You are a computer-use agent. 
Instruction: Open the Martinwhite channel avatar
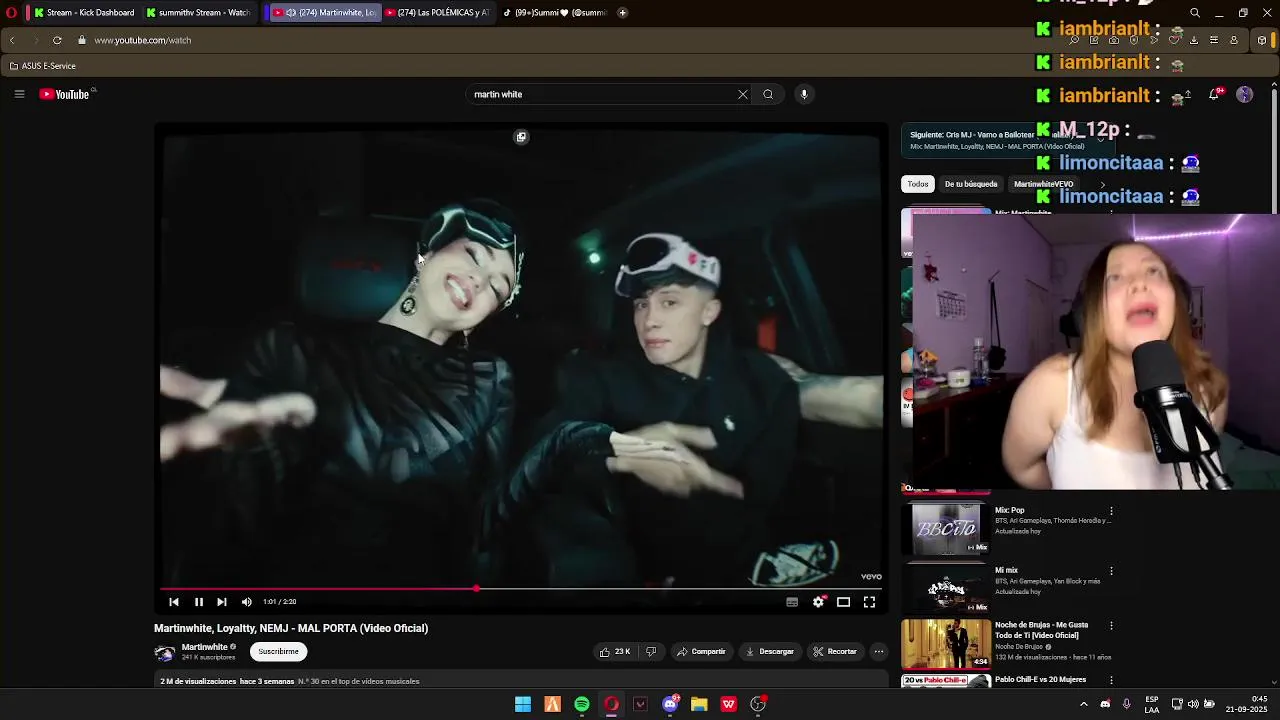164,652
